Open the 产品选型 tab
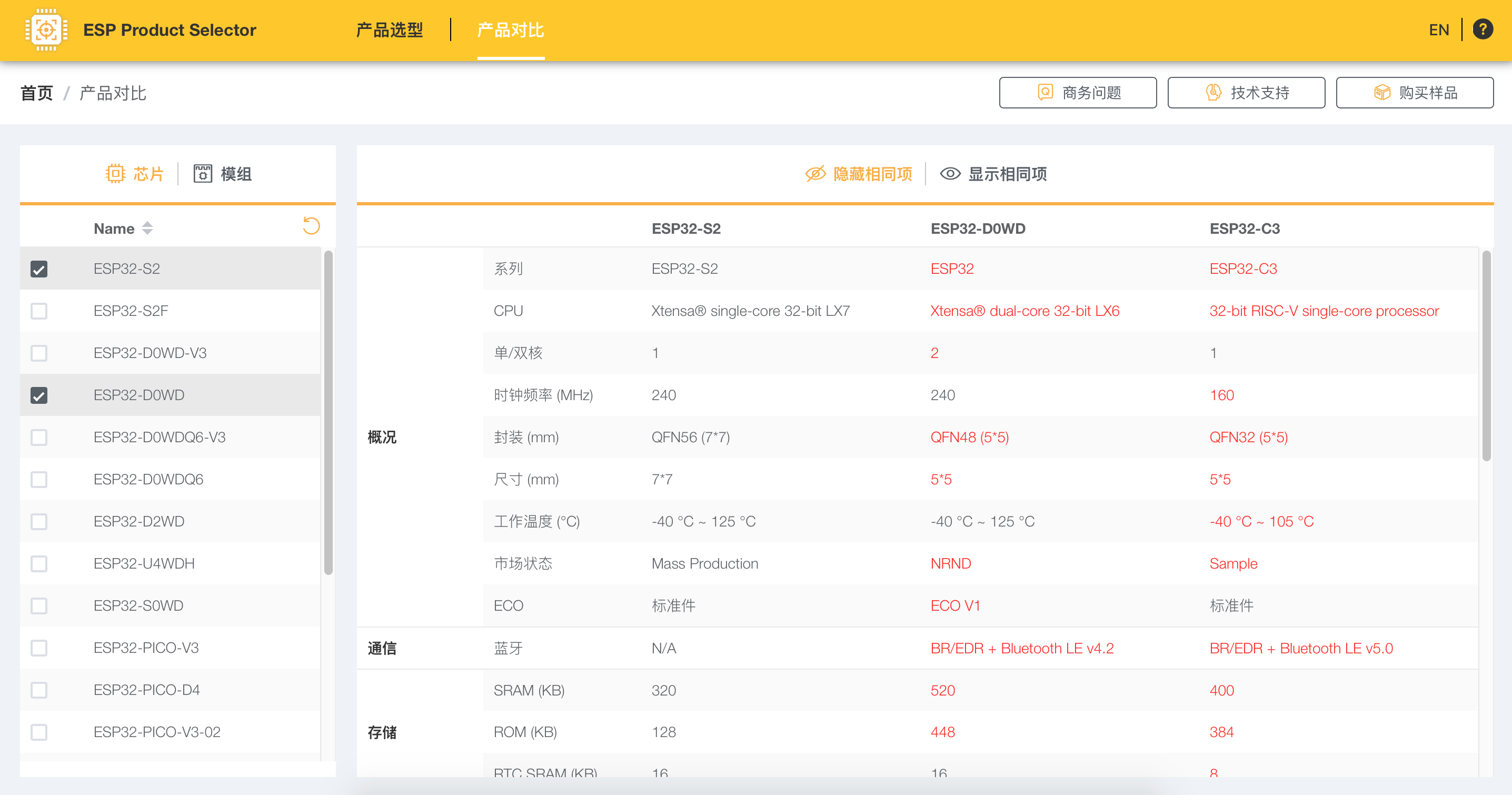The height and width of the screenshot is (795, 1512). pos(389,29)
